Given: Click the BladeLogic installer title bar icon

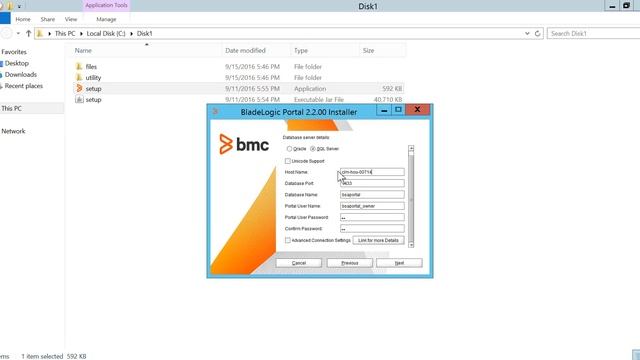Looking at the screenshot, I should pyautogui.click(x=215, y=111).
